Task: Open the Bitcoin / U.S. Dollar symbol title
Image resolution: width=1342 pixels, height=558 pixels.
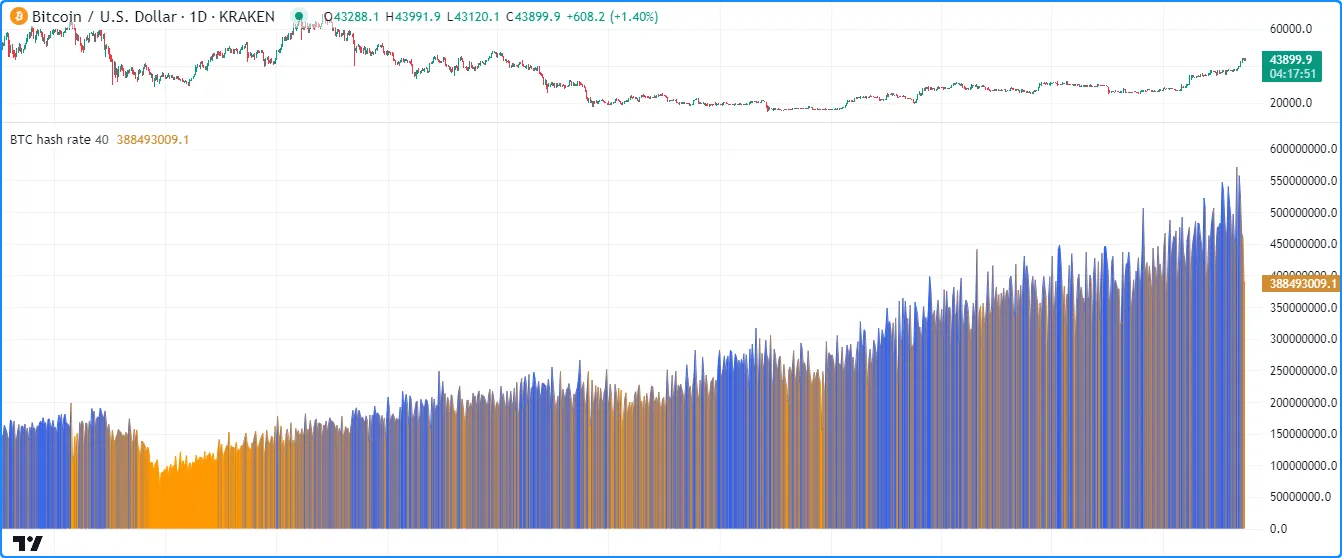Action: pyautogui.click(x=153, y=17)
